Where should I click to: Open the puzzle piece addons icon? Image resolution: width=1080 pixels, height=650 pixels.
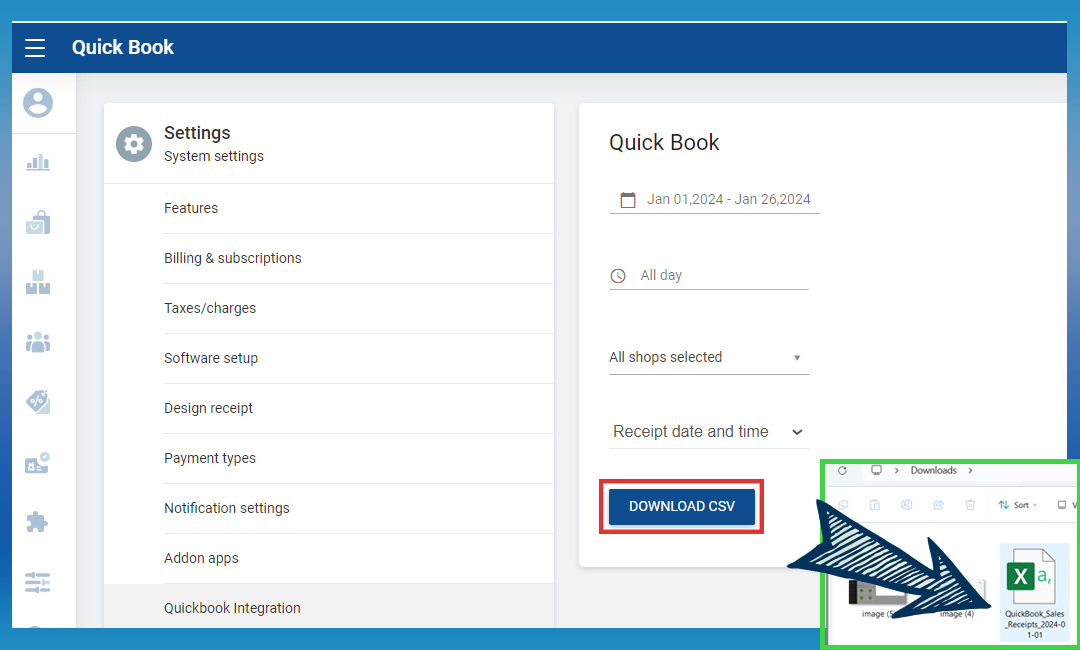(x=38, y=522)
